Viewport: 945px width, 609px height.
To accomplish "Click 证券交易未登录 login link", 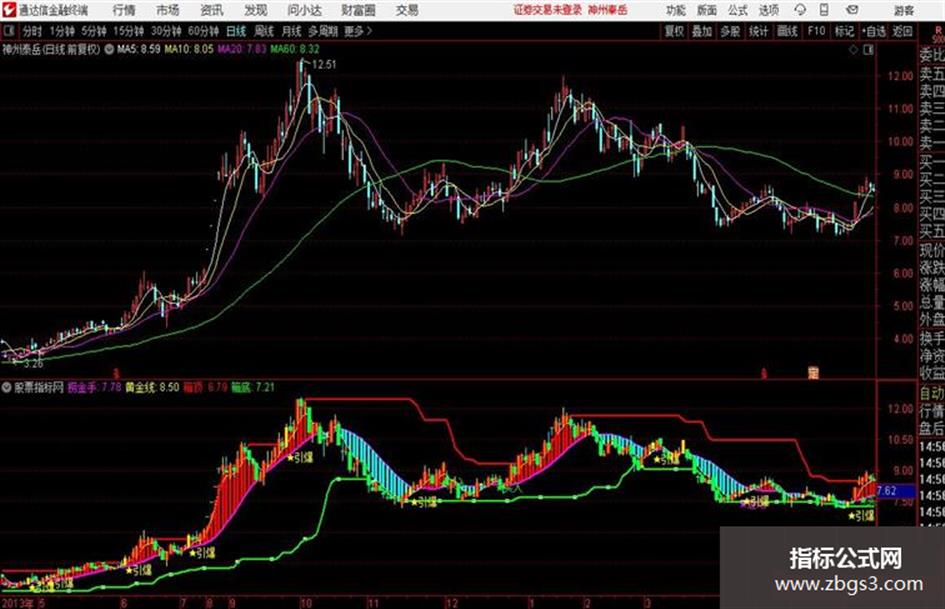I will tap(547, 10).
